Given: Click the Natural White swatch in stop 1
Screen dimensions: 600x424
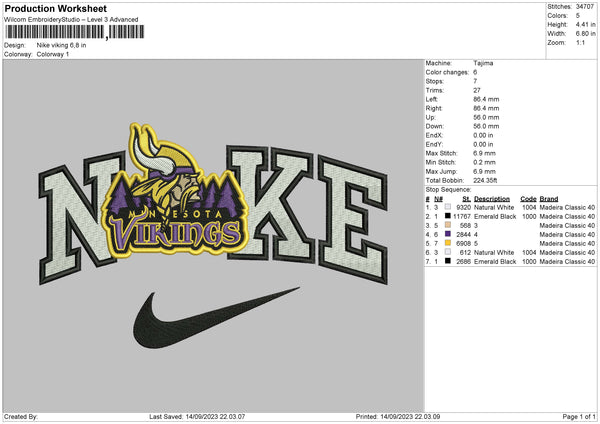Looking at the screenshot, I should (x=448, y=207).
